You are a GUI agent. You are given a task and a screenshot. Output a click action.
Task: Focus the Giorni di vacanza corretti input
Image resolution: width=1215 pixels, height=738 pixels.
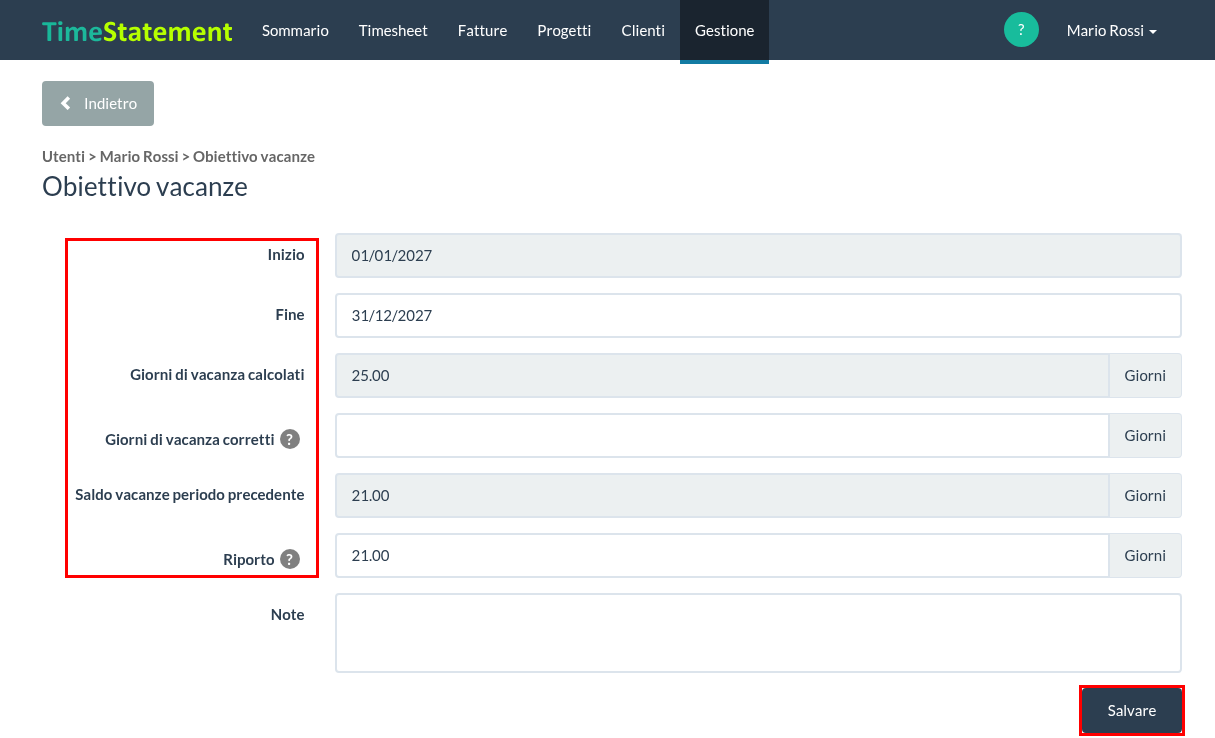click(x=722, y=435)
